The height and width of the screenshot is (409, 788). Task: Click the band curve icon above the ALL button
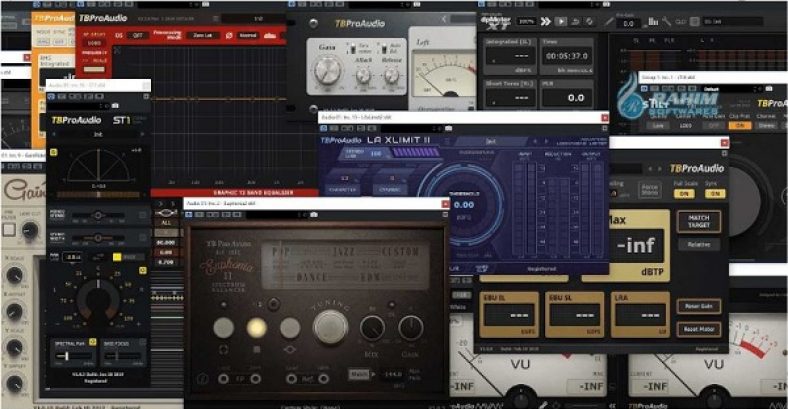166,213
